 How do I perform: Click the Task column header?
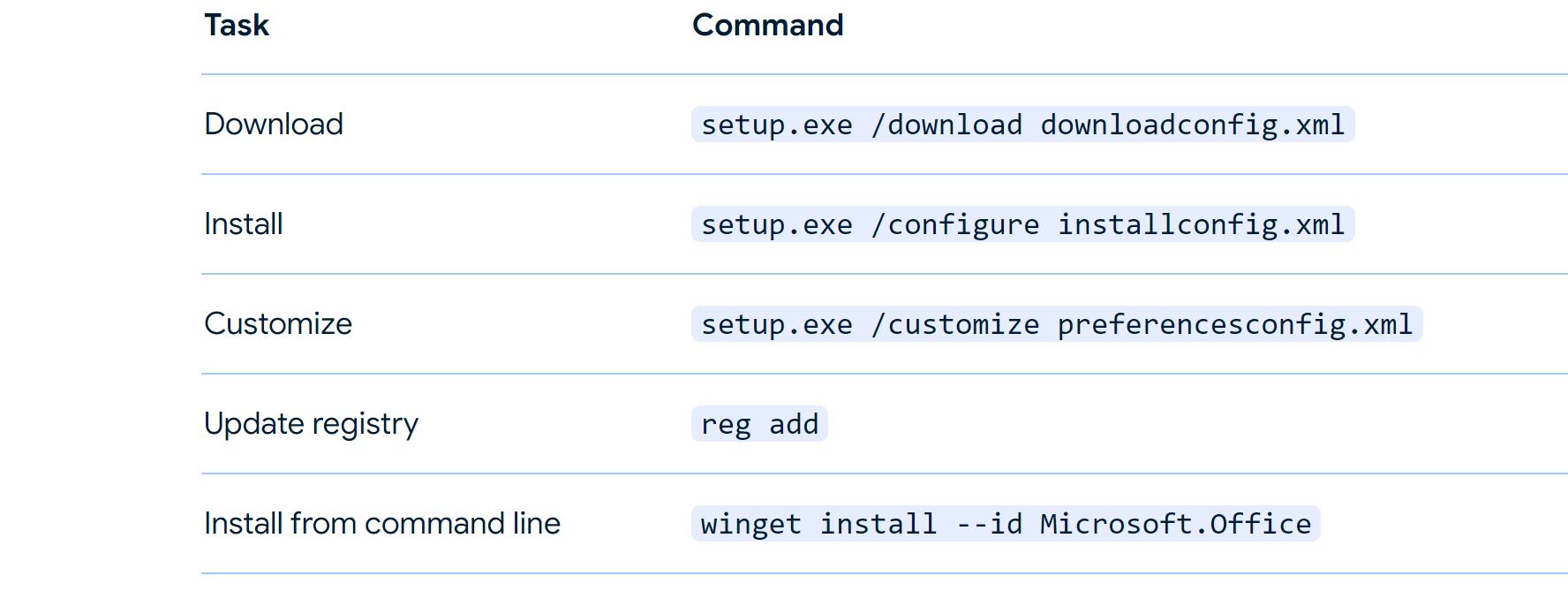(x=237, y=25)
